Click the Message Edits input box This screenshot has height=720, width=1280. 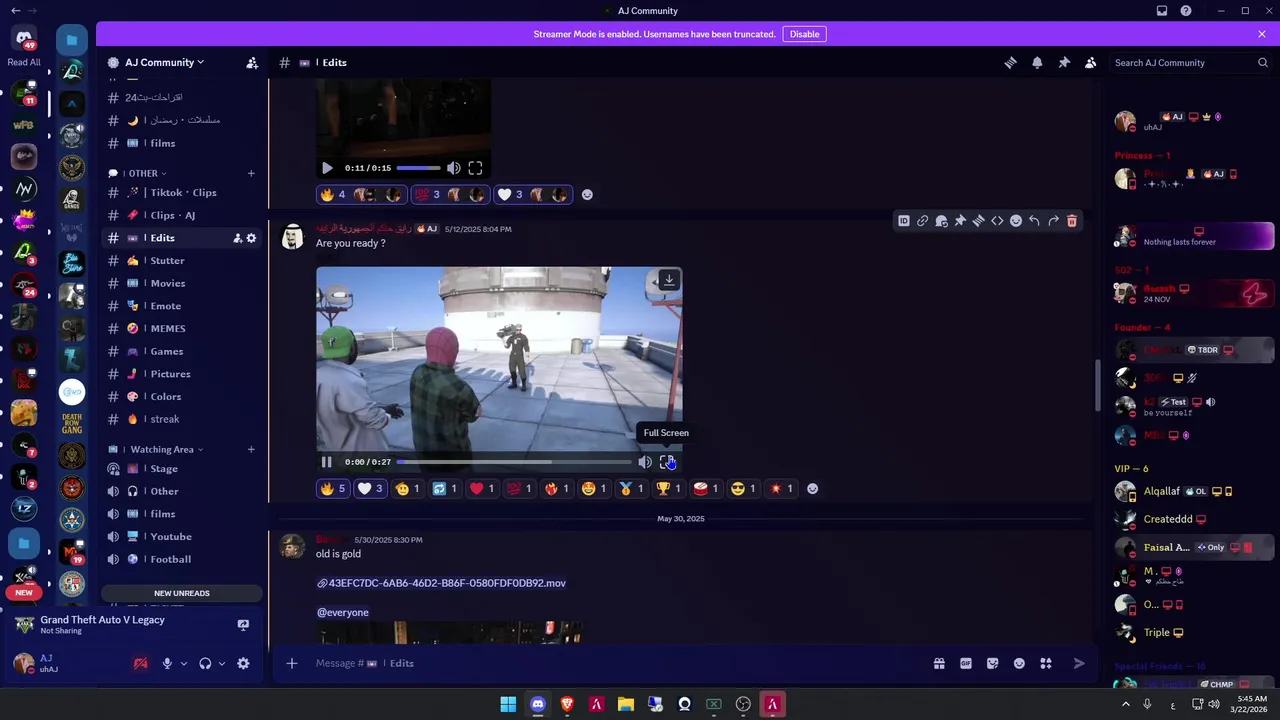pyautogui.click(x=615, y=663)
